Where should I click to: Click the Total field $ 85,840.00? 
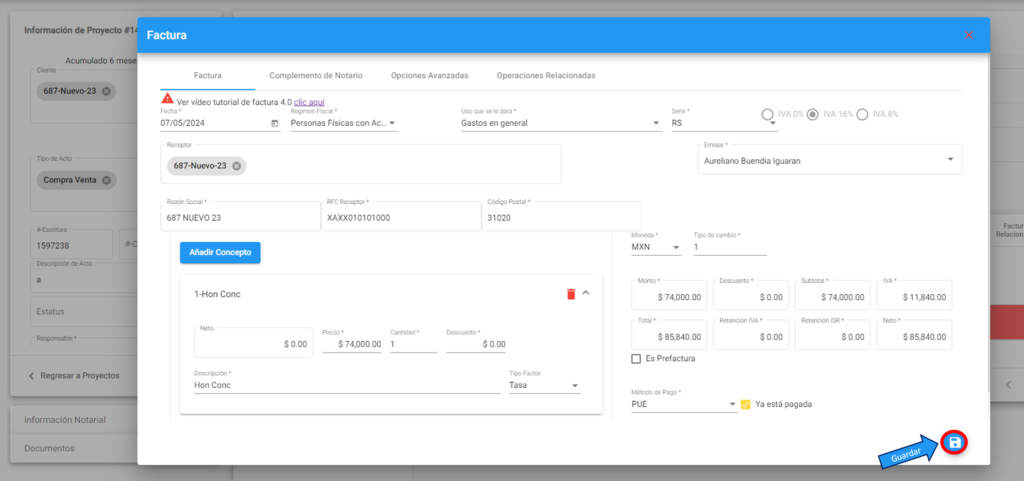[x=669, y=335]
